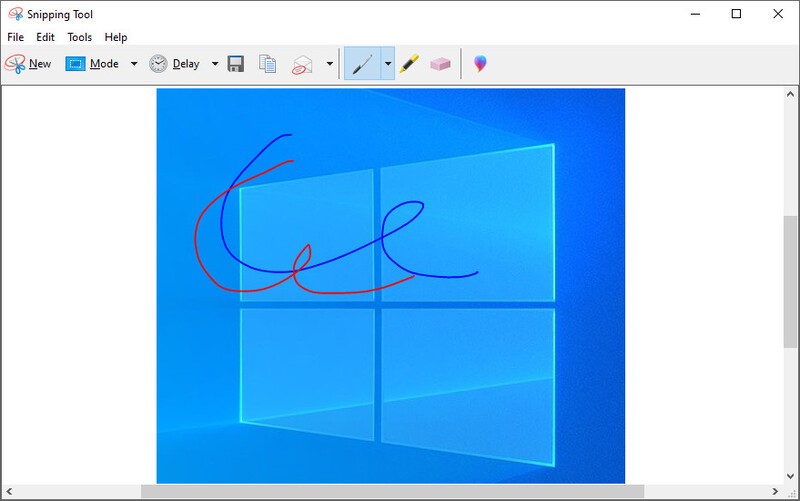Send snip via the envelope icon
This screenshot has width=800, height=501.
pos(302,65)
